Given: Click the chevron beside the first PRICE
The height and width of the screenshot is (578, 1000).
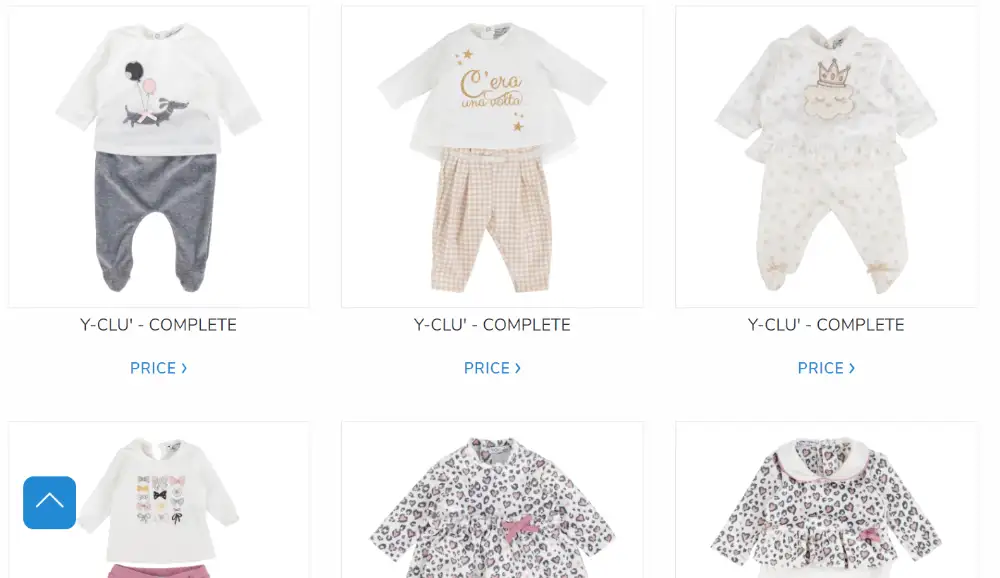Looking at the screenshot, I should [x=184, y=368].
